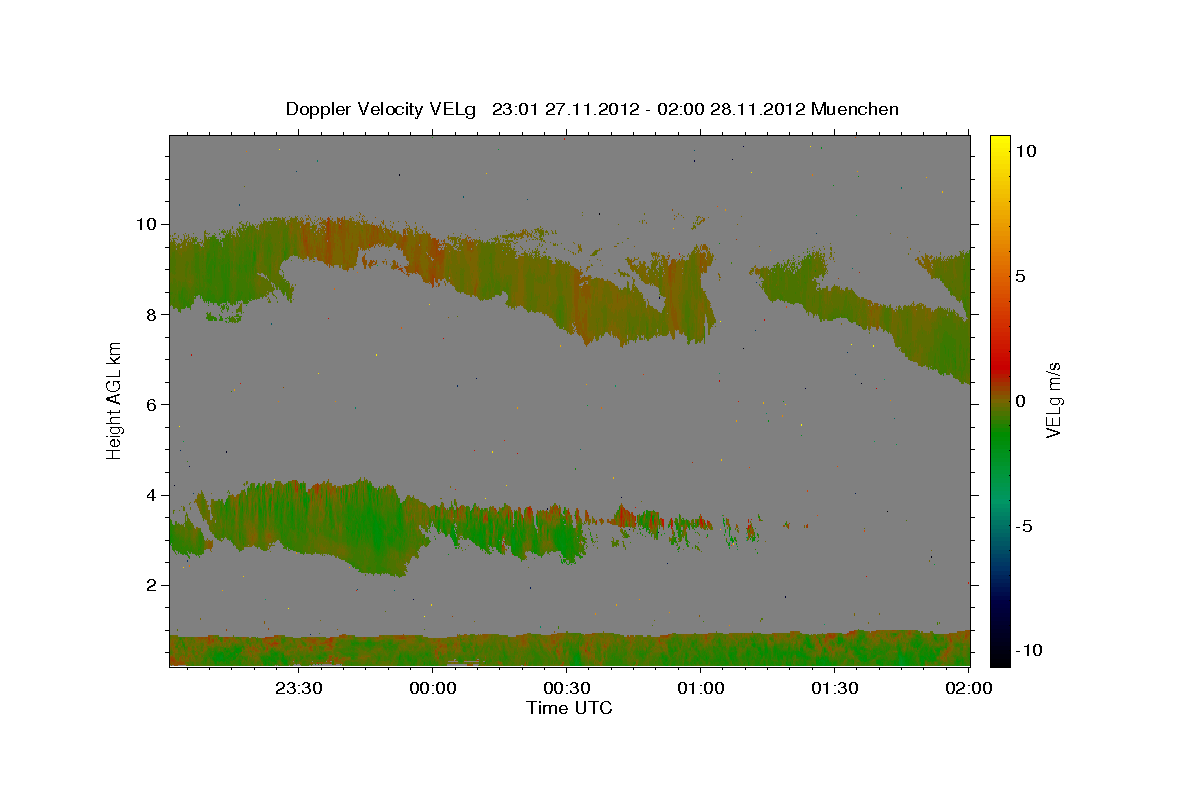Click the '5' colorbar tick label
The height and width of the screenshot is (800, 1200).
(x=1020, y=276)
